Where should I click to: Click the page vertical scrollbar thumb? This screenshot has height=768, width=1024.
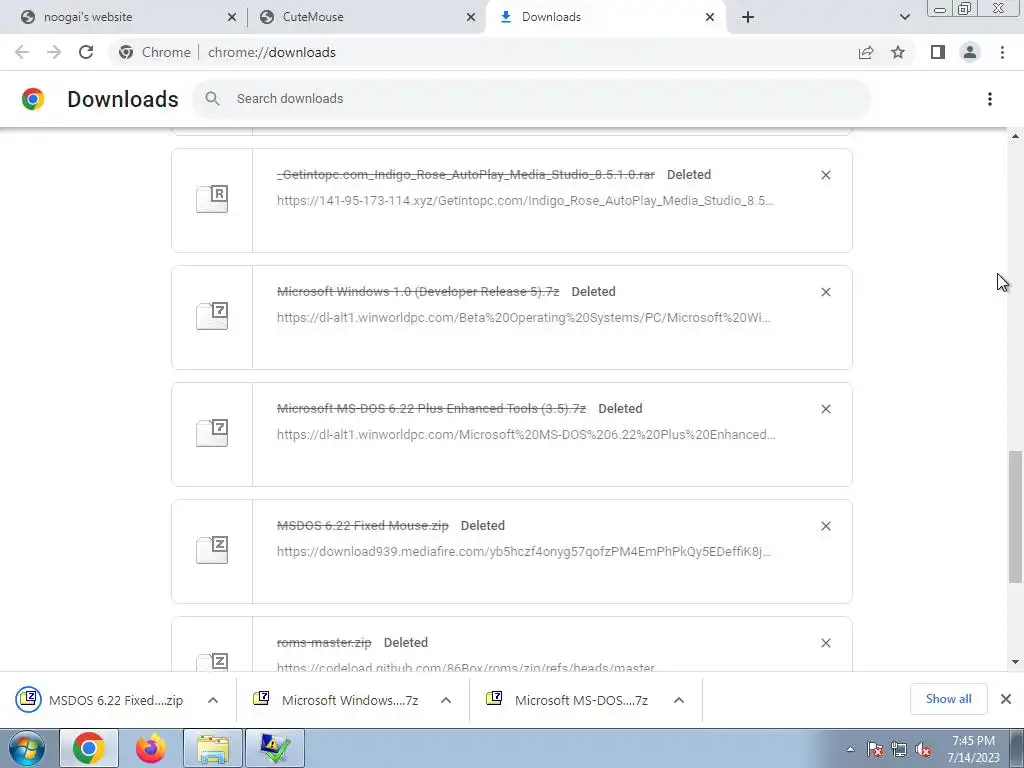[x=1015, y=516]
